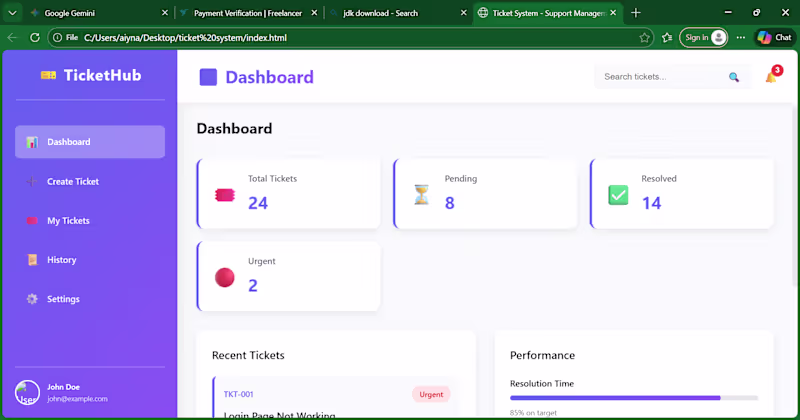This screenshot has width=800, height=420.
Task: Open notifications bell with 3 badge
Action: tap(772, 75)
